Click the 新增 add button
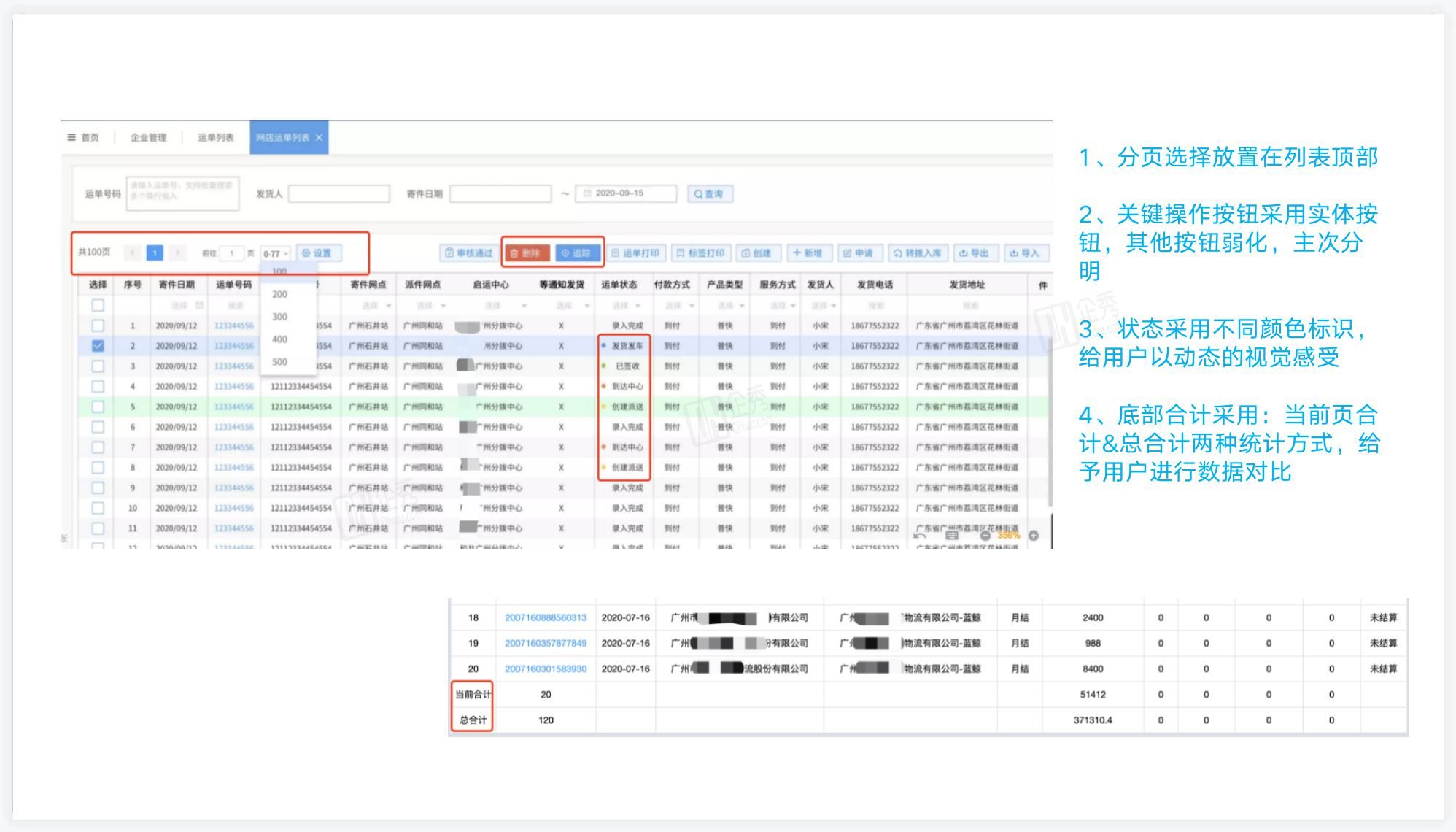This screenshot has height=832, width=1456. 808,253
